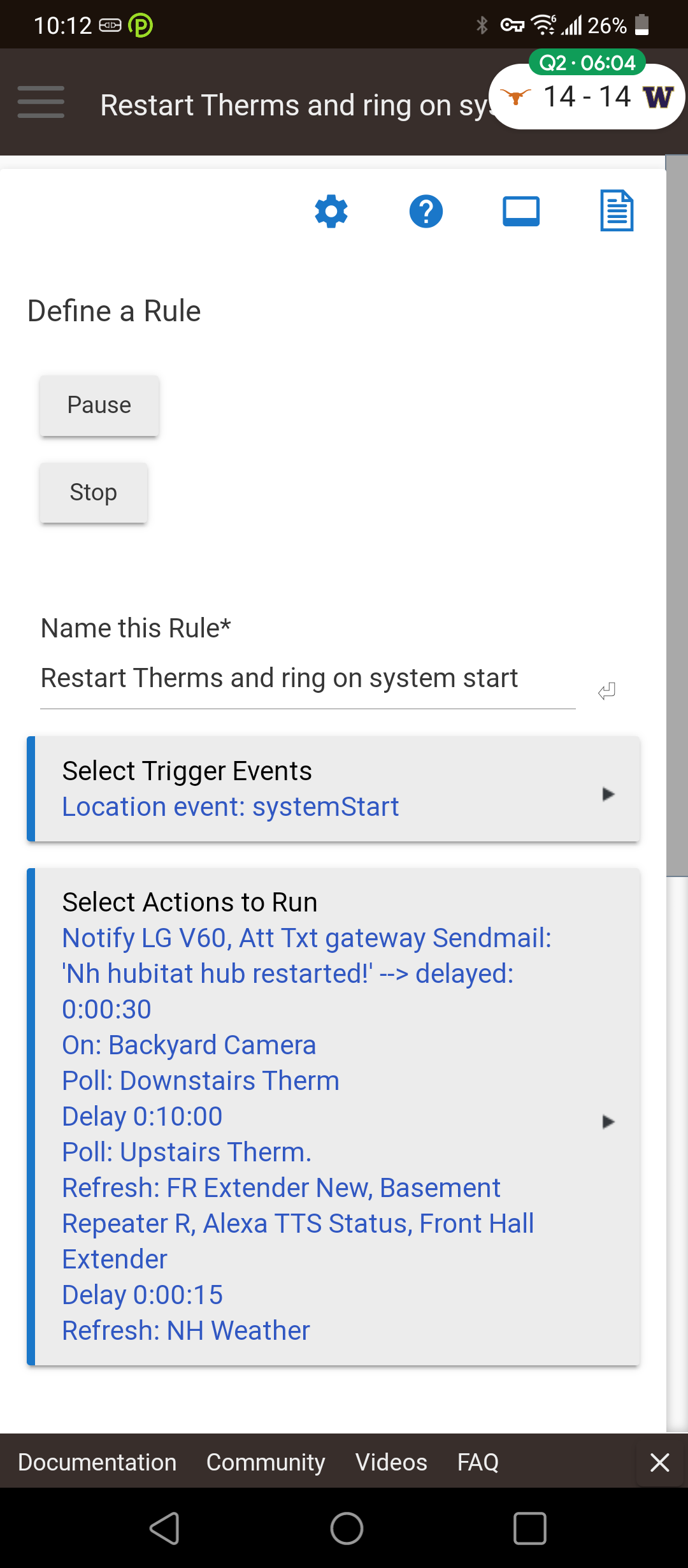The height and width of the screenshot is (1568, 688).
Task: Open the Documentation footer link
Action: click(97, 1462)
